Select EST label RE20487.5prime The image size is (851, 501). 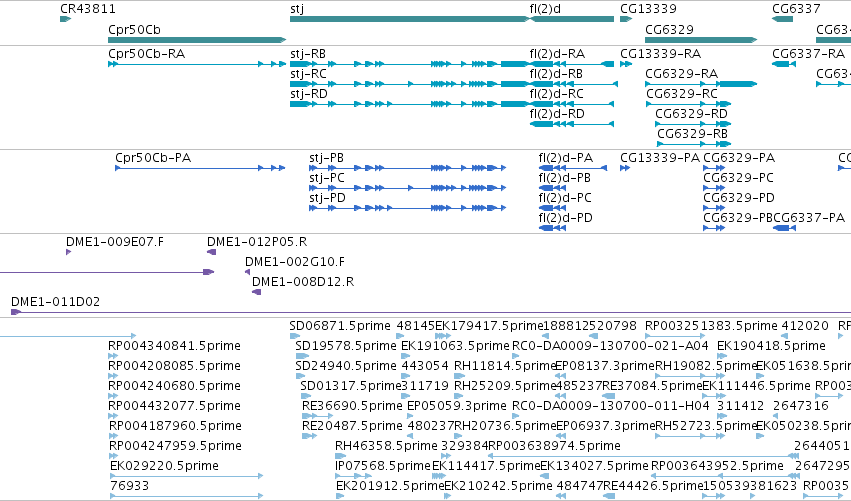tap(352, 427)
